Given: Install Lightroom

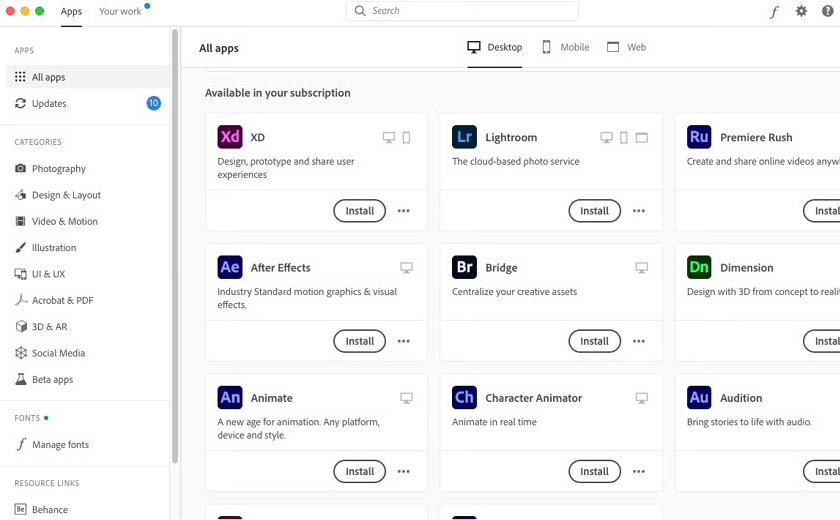Looking at the screenshot, I should coord(594,211).
